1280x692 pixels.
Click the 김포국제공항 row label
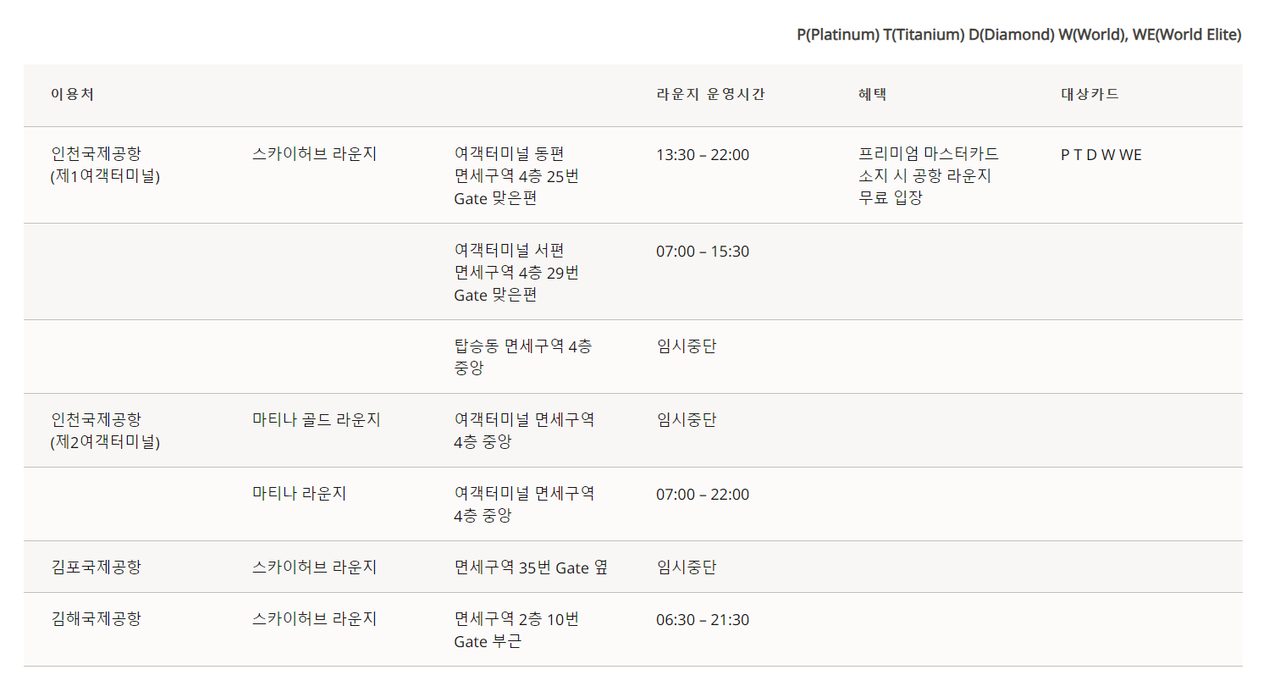point(96,567)
